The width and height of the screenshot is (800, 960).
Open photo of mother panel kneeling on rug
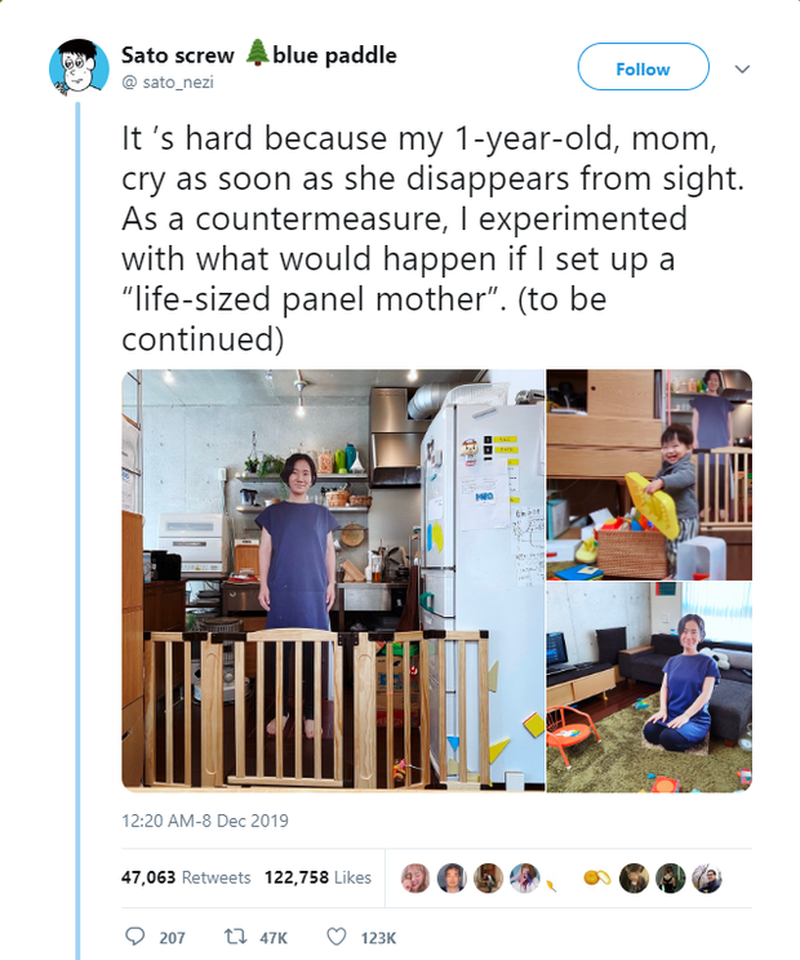click(649, 687)
